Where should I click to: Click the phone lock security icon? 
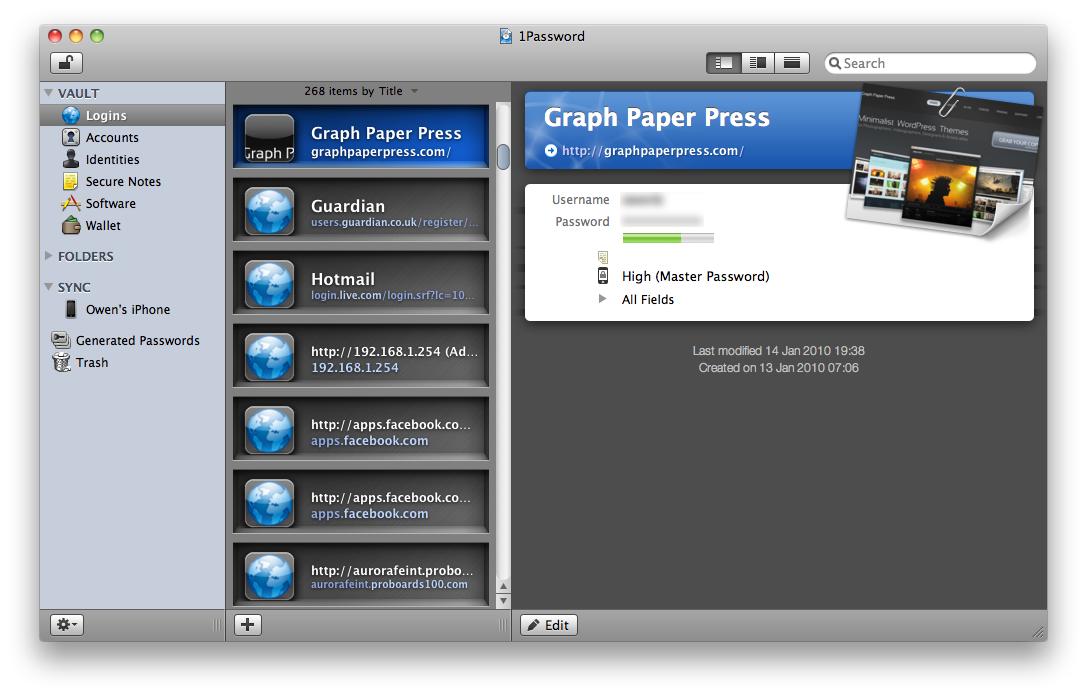point(603,276)
